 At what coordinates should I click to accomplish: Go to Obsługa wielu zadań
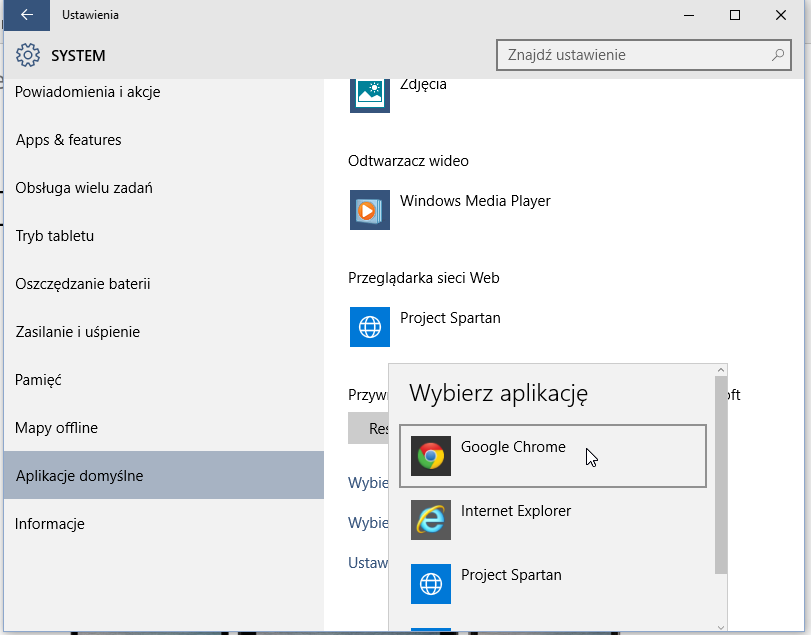click(x=163, y=188)
